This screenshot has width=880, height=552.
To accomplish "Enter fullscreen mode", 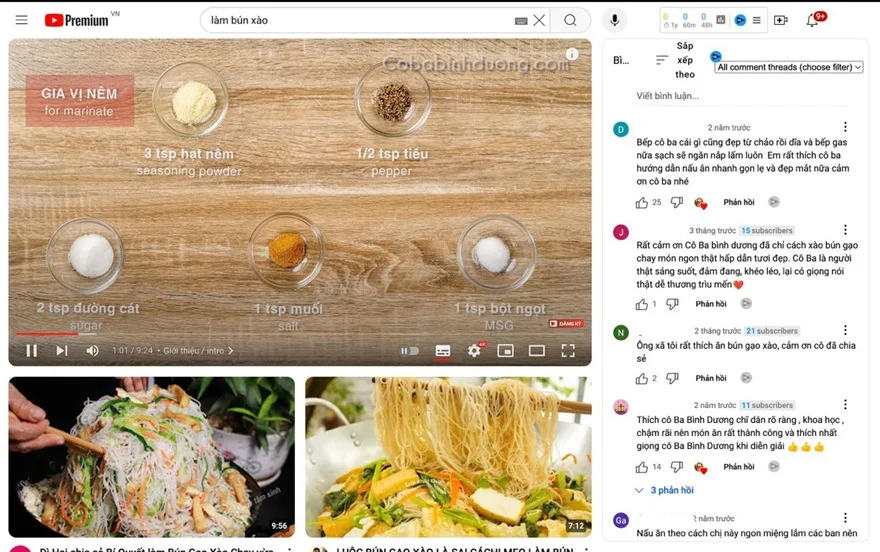I will click(x=568, y=351).
